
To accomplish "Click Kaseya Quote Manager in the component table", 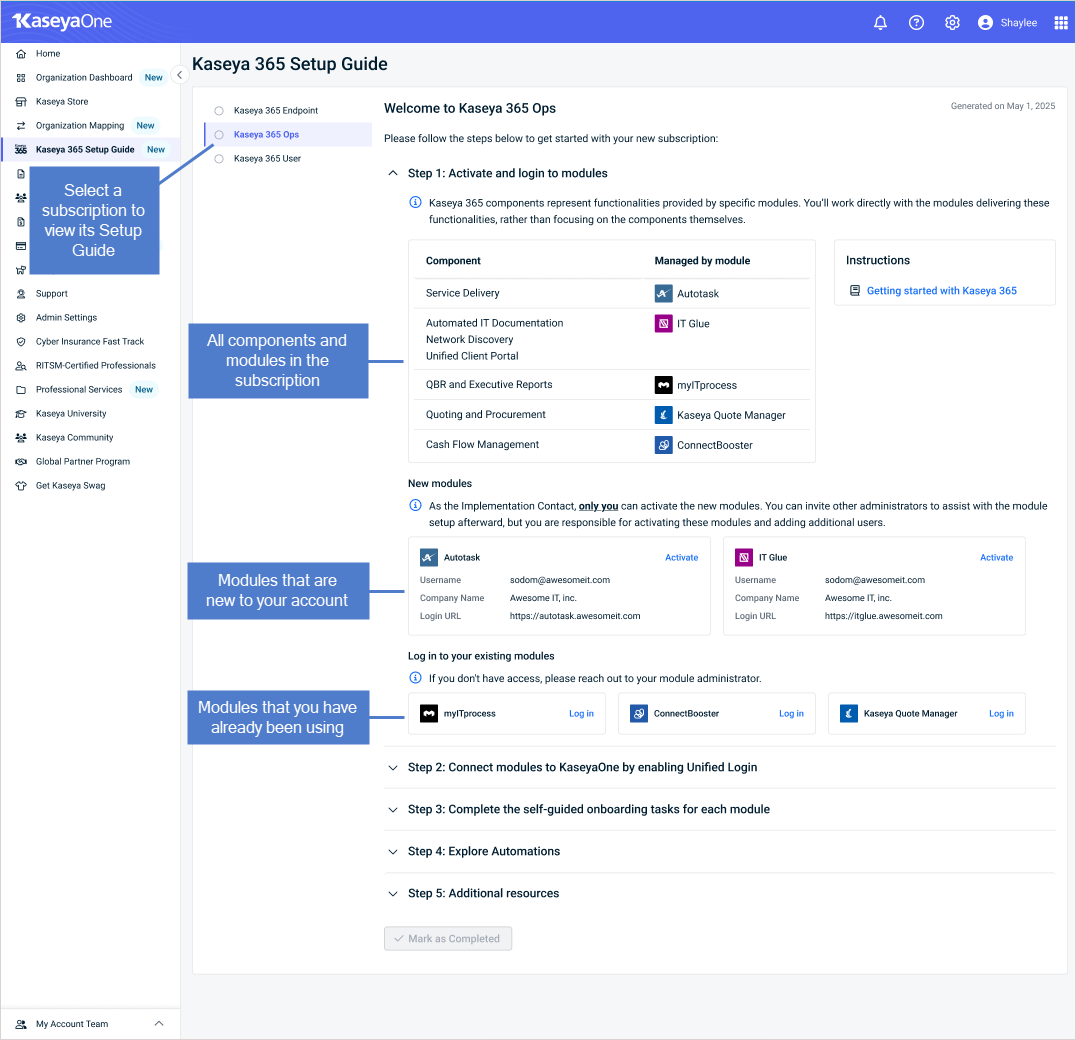I will pos(731,415).
